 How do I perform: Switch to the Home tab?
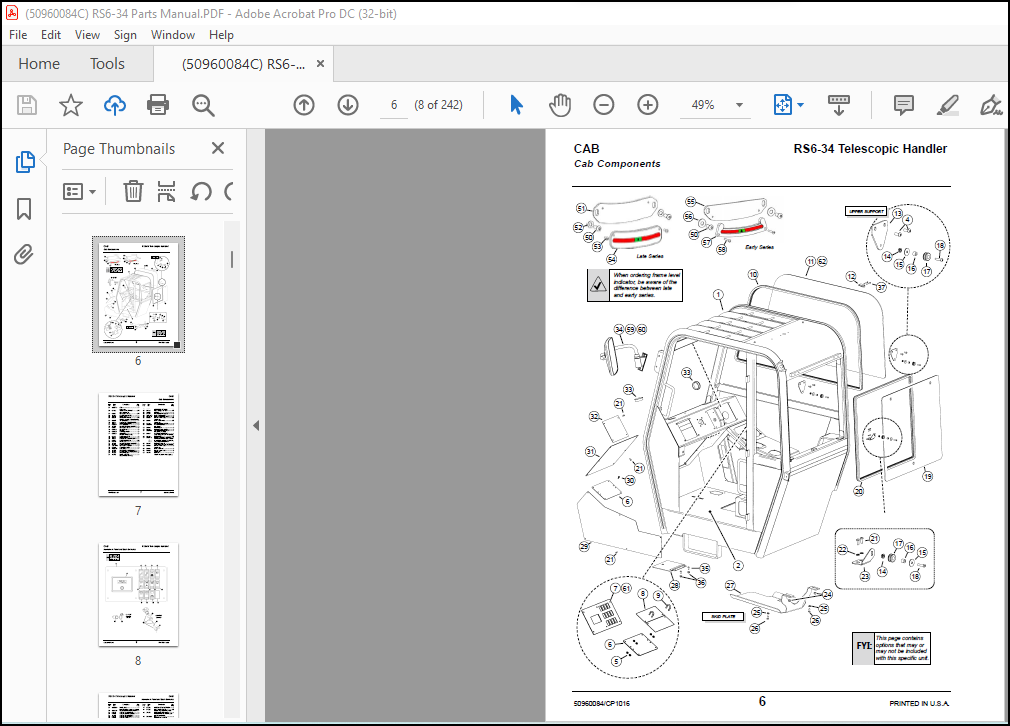click(x=39, y=64)
